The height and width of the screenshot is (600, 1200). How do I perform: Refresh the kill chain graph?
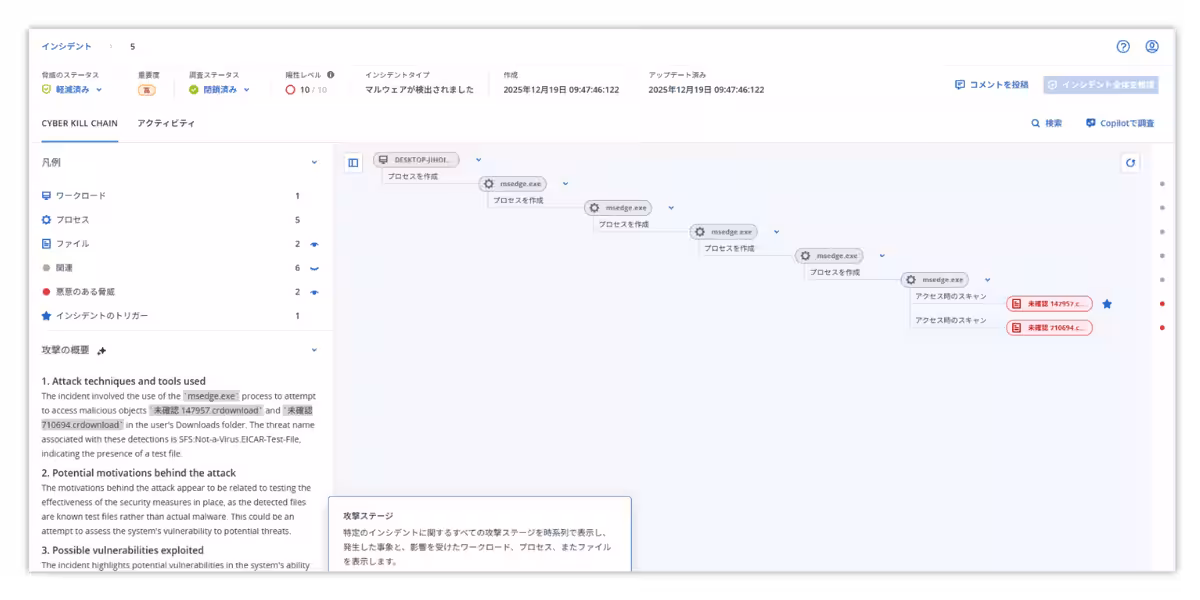1131,163
